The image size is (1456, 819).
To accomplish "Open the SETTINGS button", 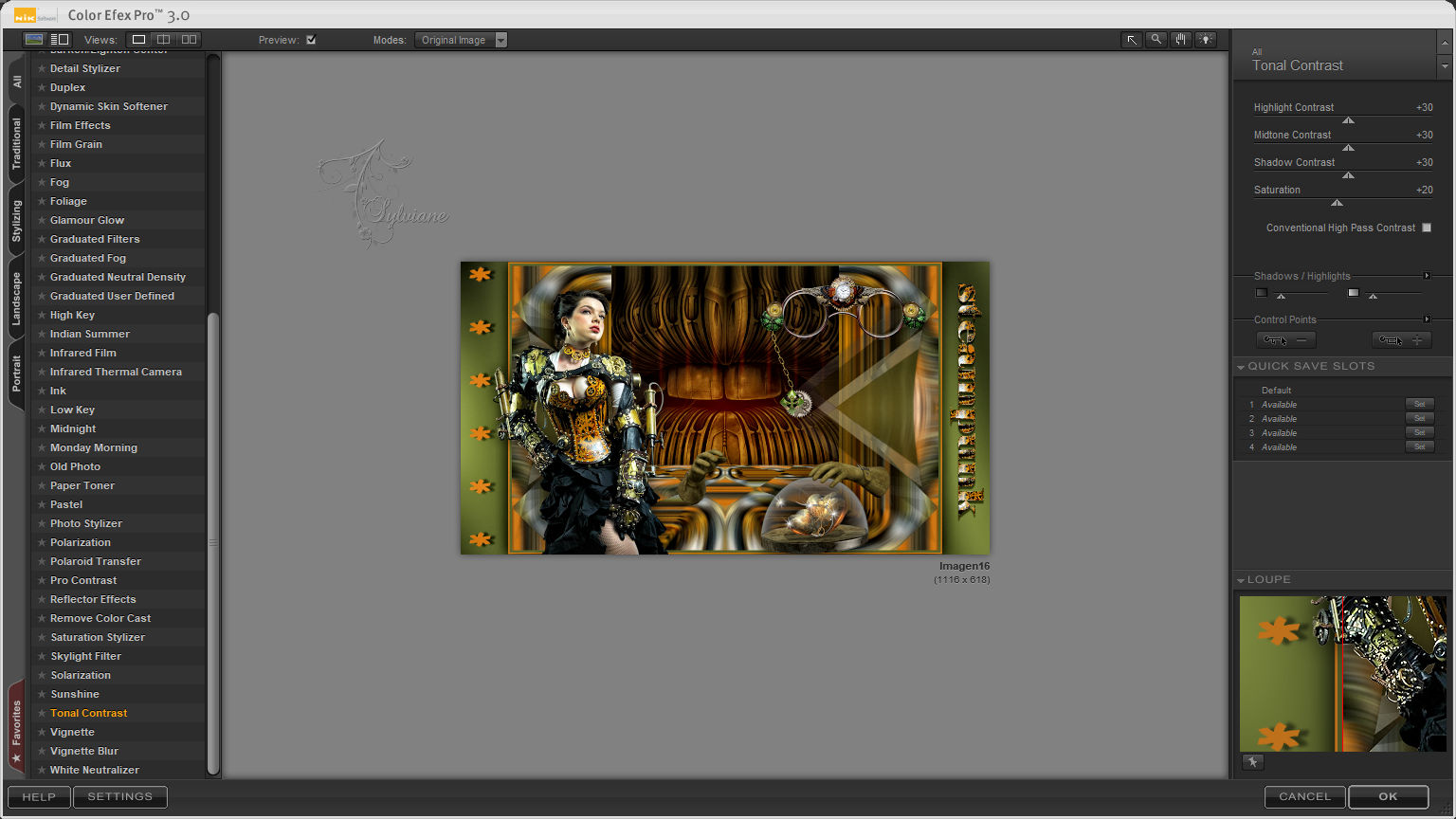I will [x=119, y=797].
